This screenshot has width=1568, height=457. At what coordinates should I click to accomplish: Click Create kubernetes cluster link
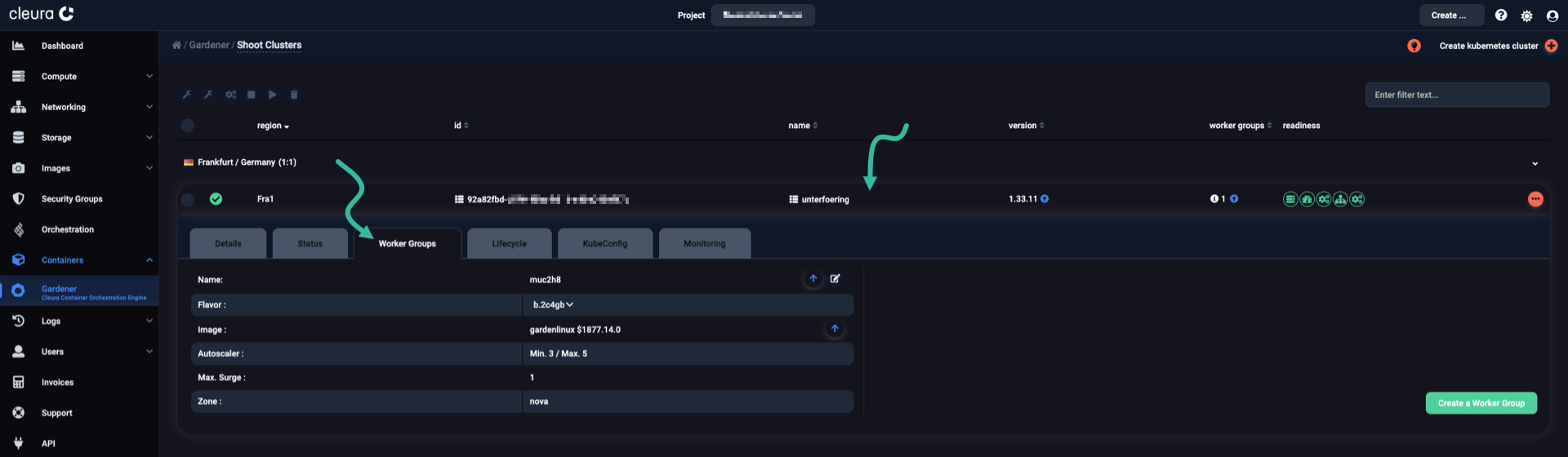pyautogui.click(x=1488, y=46)
